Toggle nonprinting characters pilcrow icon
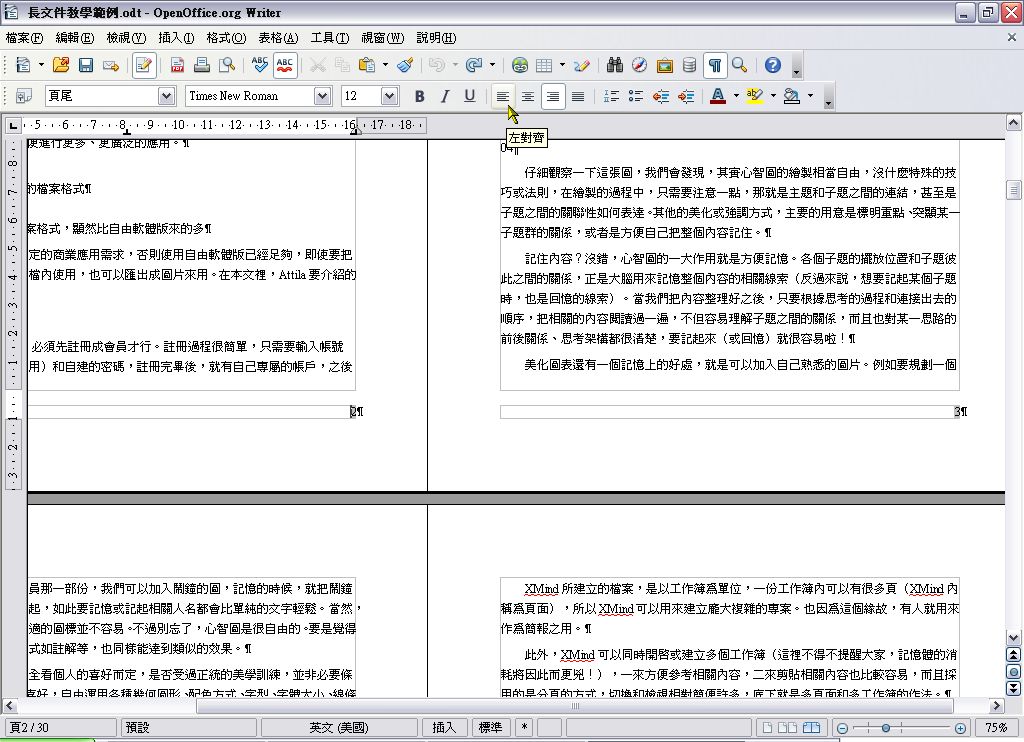The height and width of the screenshot is (742, 1024). pyautogui.click(x=715, y=65)
